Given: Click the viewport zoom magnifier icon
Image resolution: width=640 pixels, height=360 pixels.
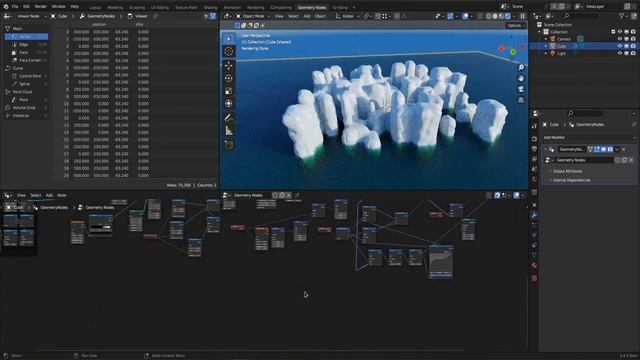Looking at the screenshot, I should click(x=521, y=67).
